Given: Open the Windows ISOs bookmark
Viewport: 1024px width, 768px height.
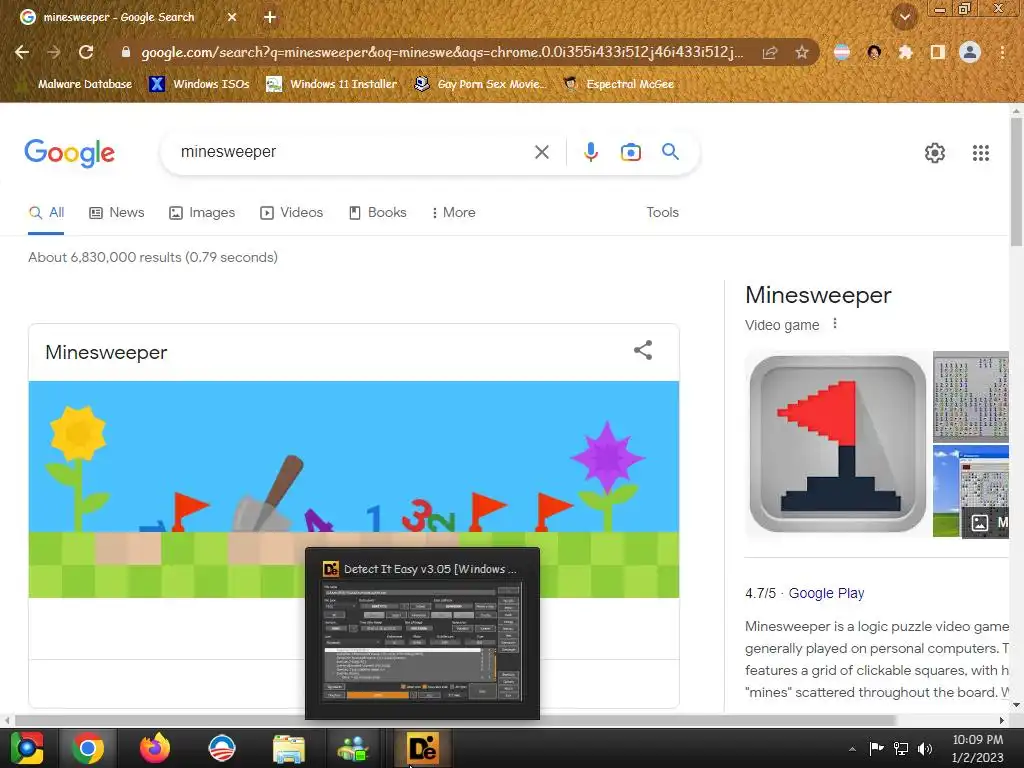Looking at the screenshot, I should 200,84.
